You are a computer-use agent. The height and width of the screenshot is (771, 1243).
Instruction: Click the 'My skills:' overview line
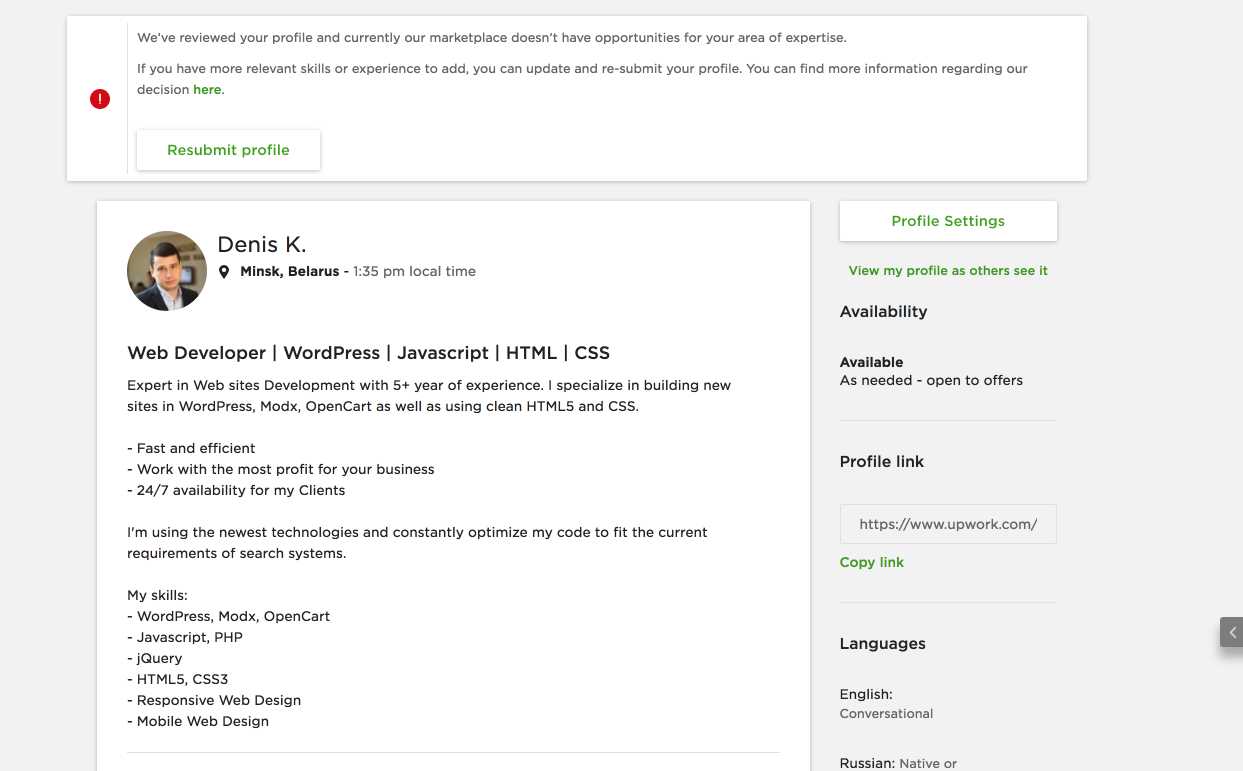[157, 595]
